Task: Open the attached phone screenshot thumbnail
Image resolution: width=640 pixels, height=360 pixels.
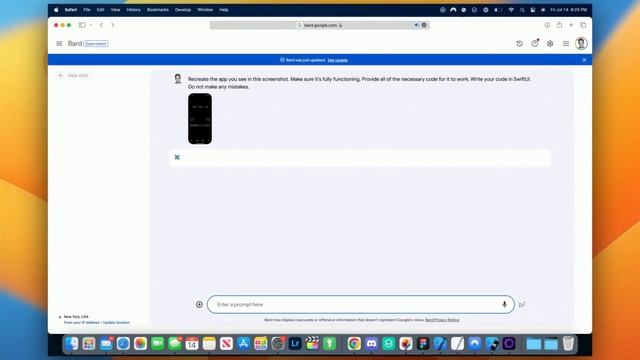Action: pos(200,118)
